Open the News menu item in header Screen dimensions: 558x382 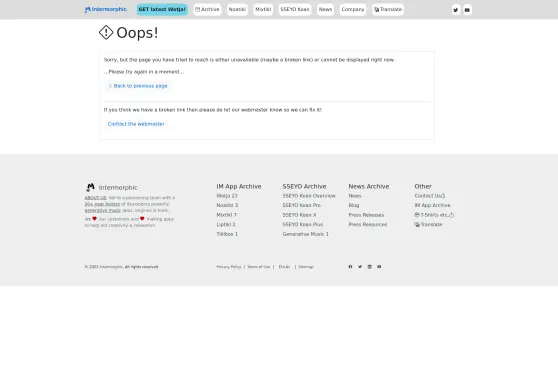325,9
